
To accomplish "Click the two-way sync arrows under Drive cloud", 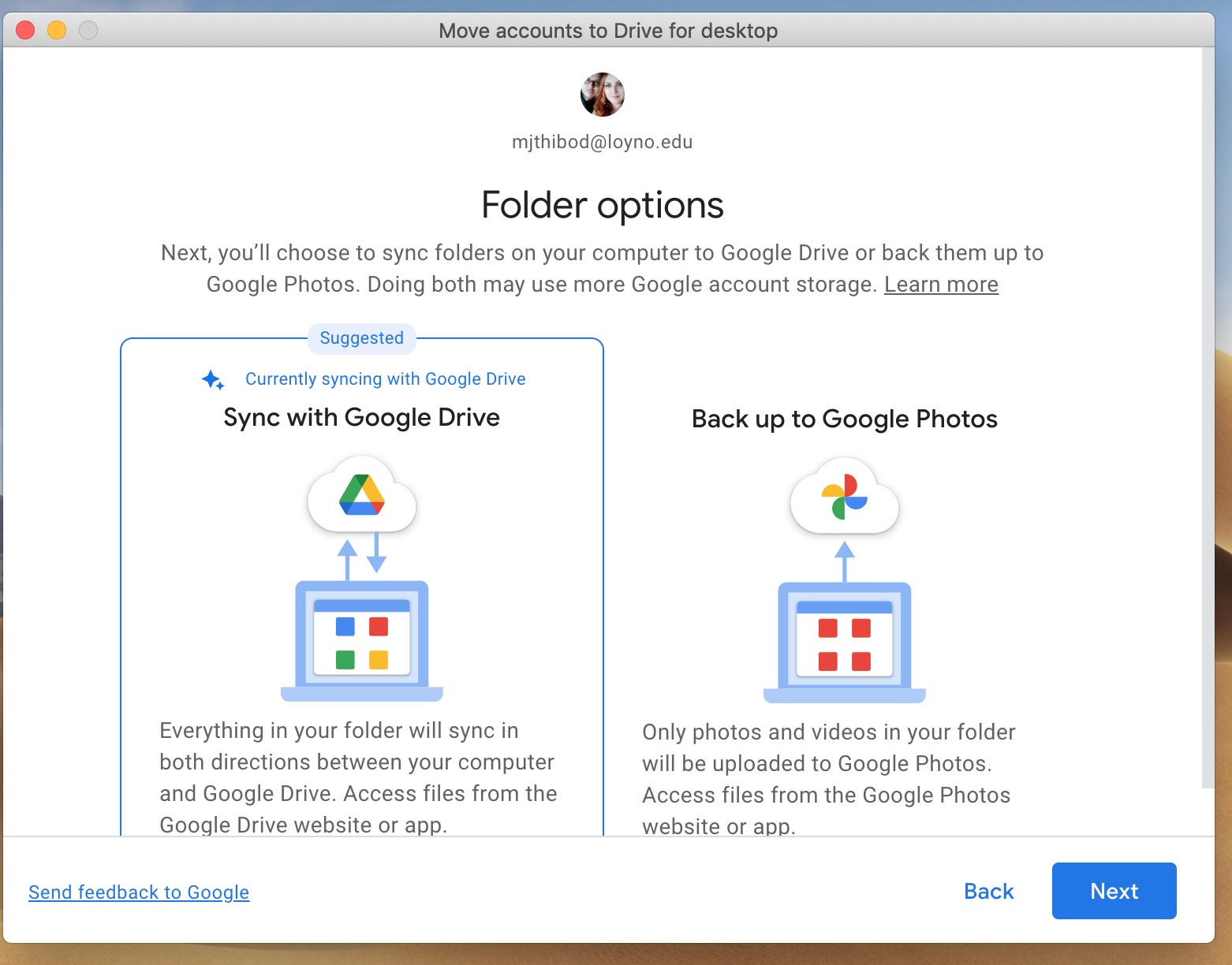I will pos(362,555).
